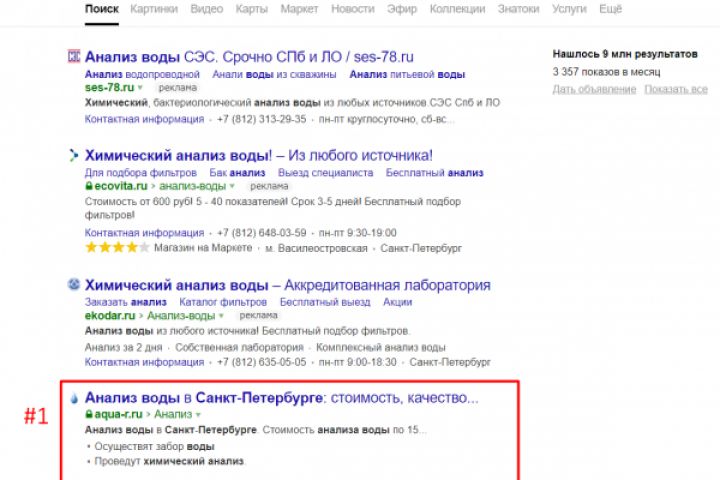Screen dimensions: 720x480
Task: Click the ses-78.ru site favicon
Action: 73,56
